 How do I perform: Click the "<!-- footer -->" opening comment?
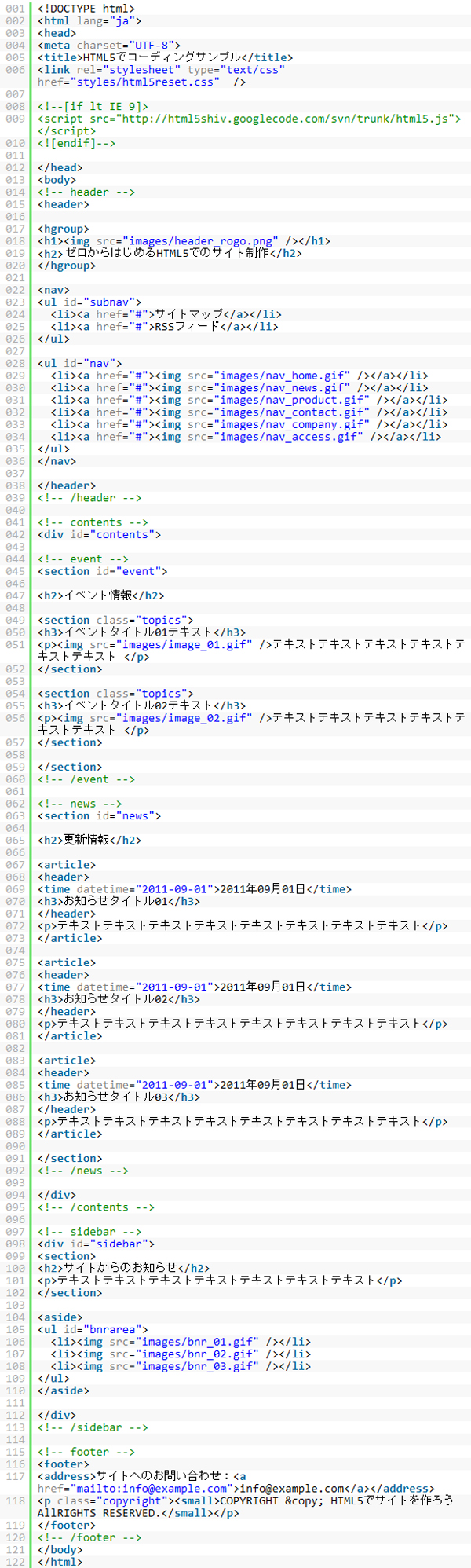[86, 1452]
